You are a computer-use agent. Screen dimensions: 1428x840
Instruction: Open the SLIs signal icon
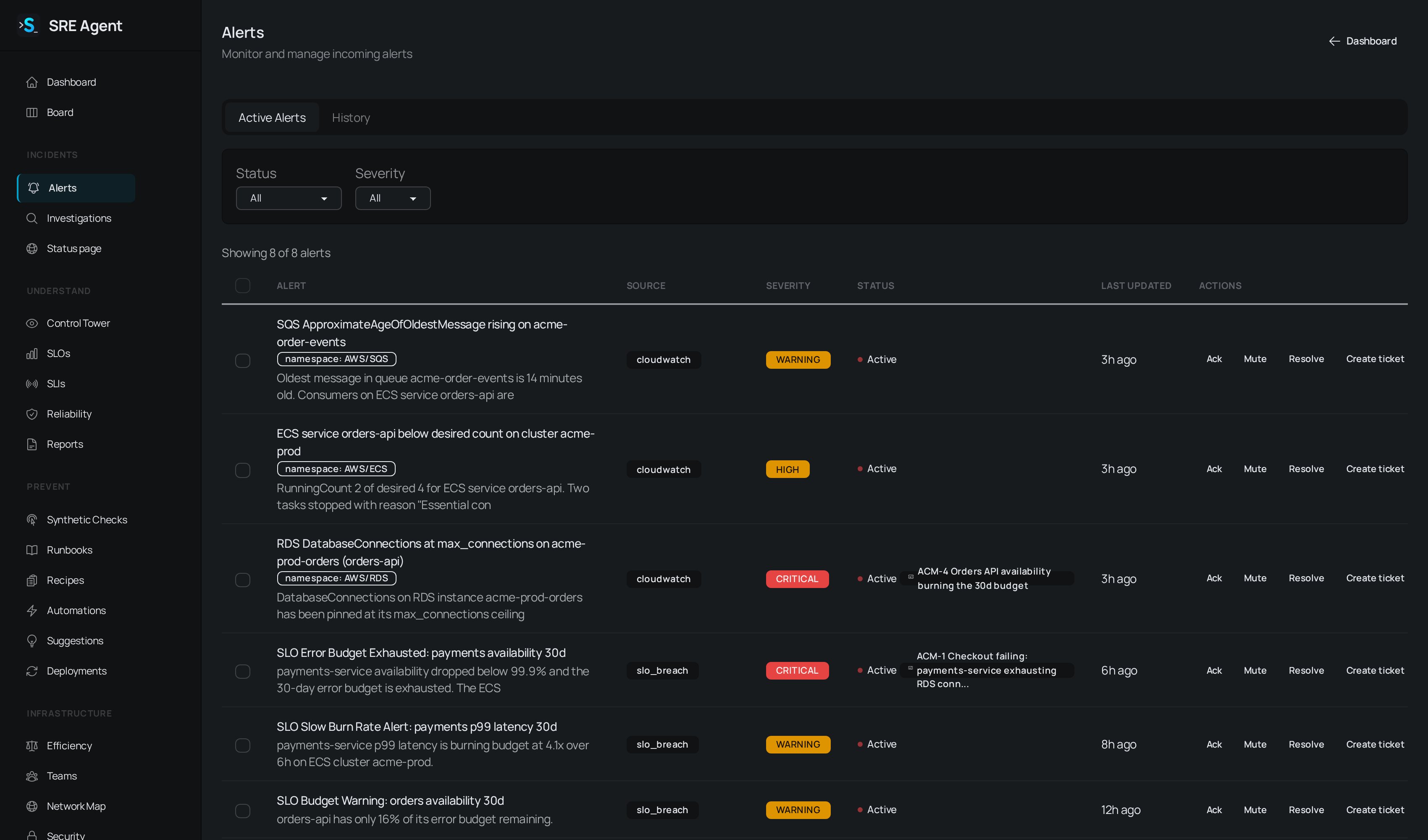pyautogui.click(x=32, y=384)
